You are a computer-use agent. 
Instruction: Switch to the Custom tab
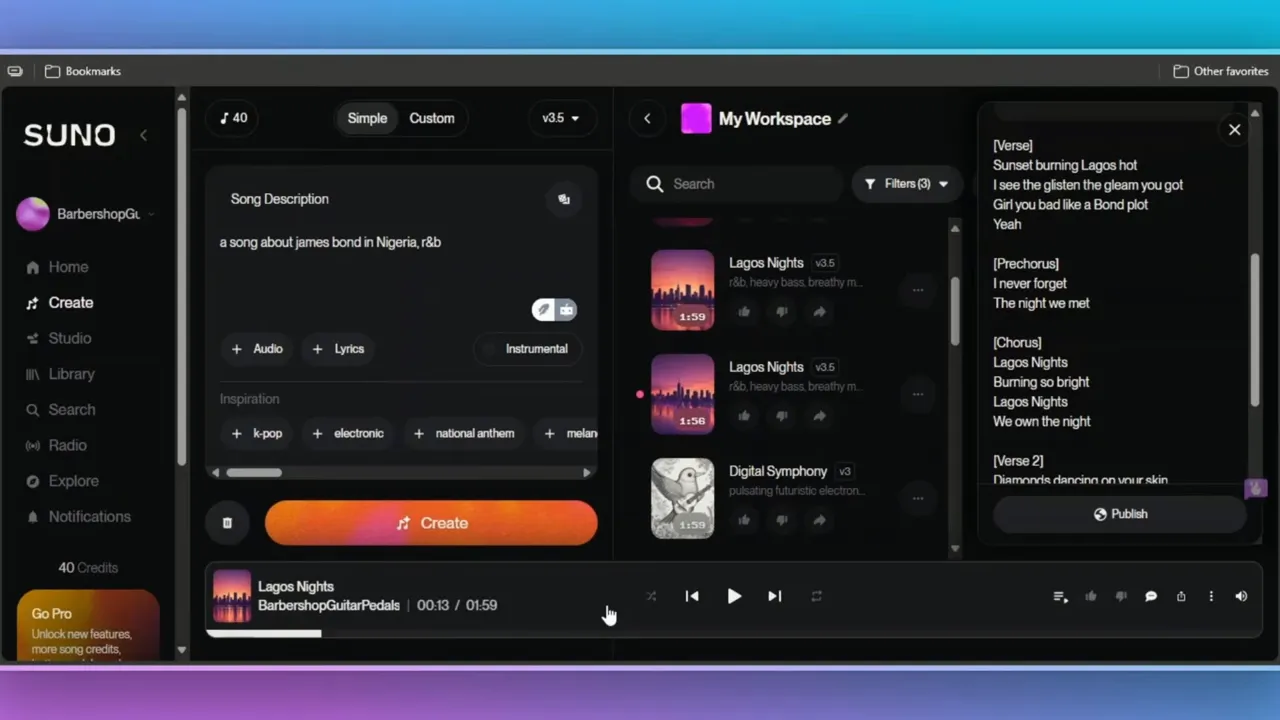[431, 118]
